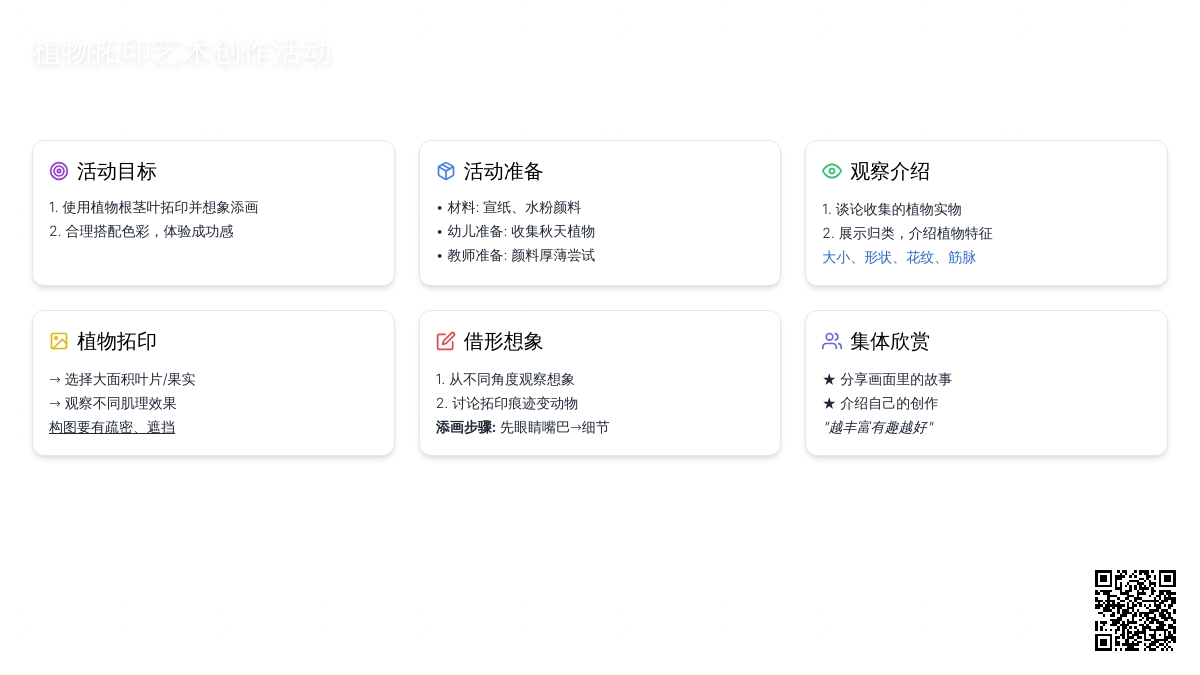Click the italic quote 越丰富有趣越好
Screen dimensions: 1200x675
(877, 427)
